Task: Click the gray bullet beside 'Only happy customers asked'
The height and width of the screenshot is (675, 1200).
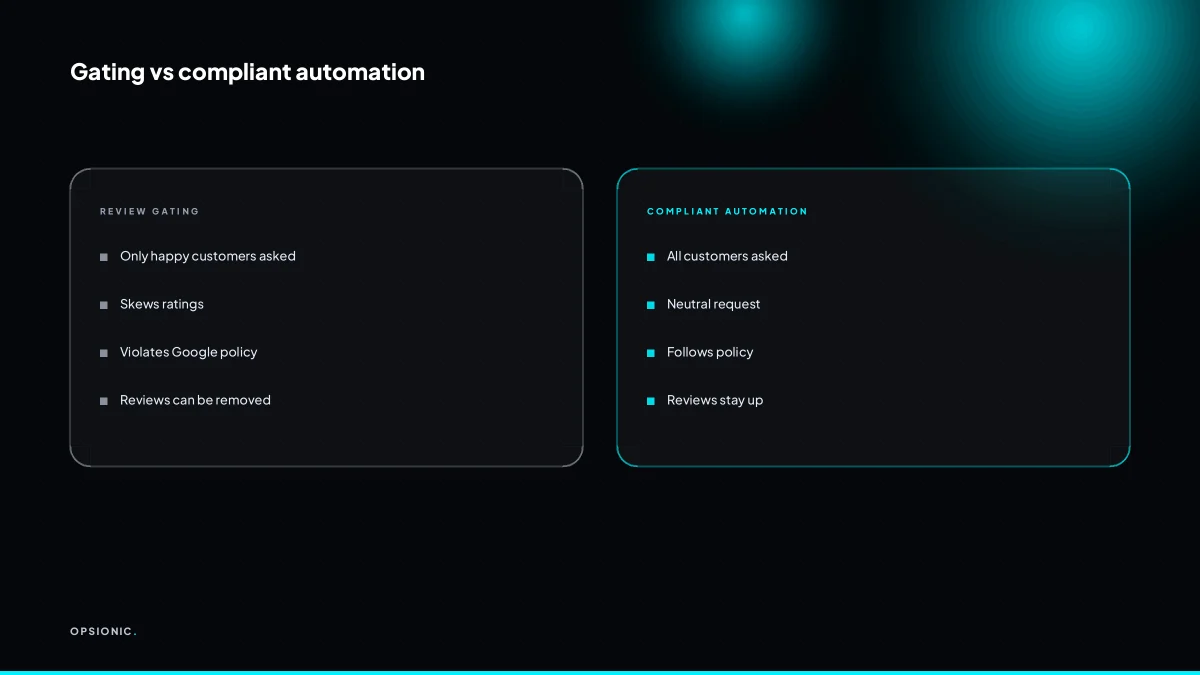Action: (x=104, y=257)
